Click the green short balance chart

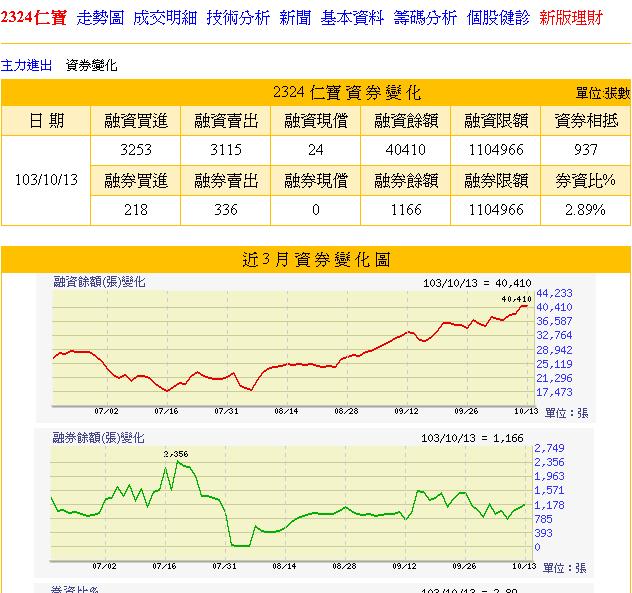[291, 503]
